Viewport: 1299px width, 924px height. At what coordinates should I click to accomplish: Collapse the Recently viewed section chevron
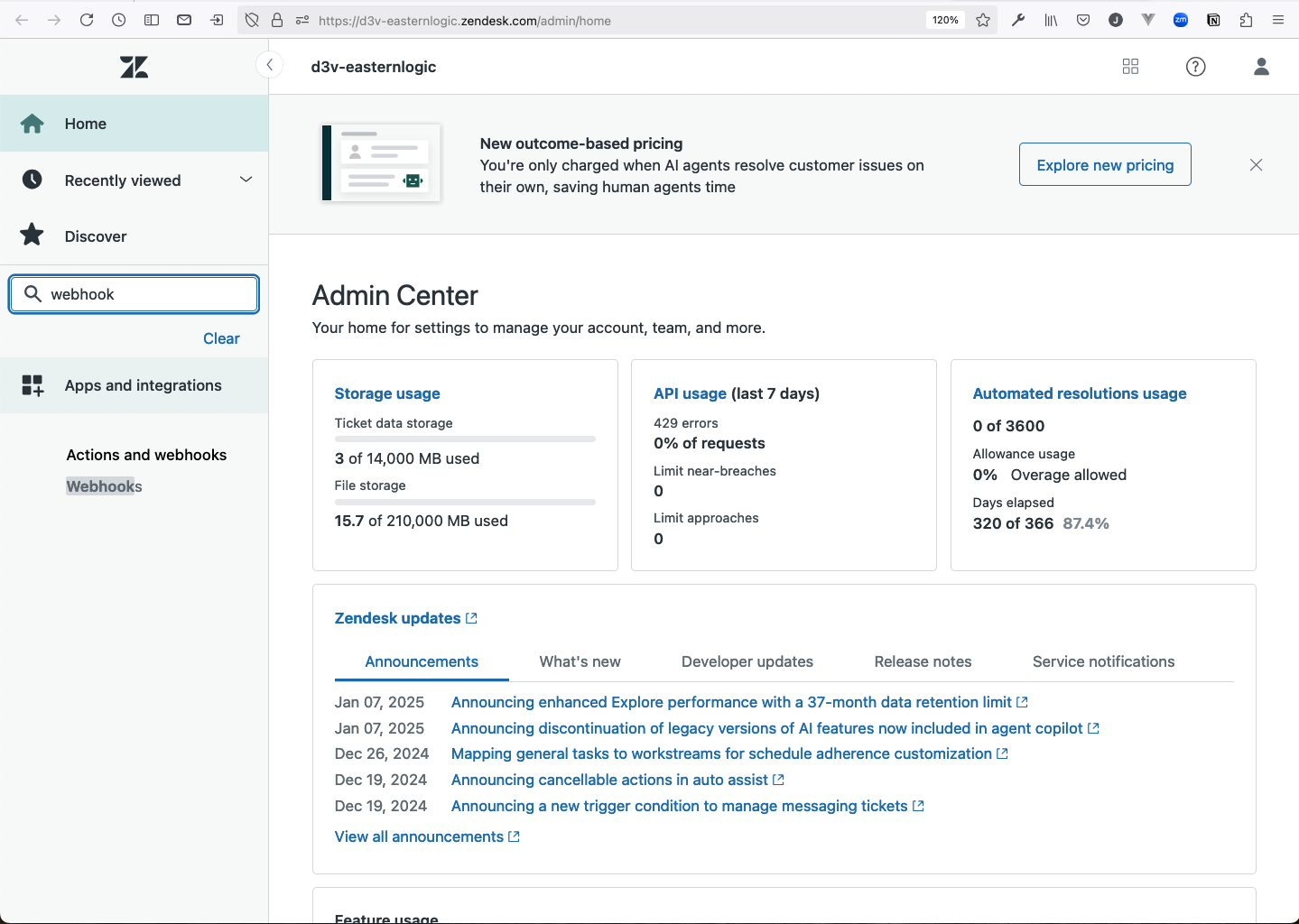pyautogui.click(x=246, y=180)
